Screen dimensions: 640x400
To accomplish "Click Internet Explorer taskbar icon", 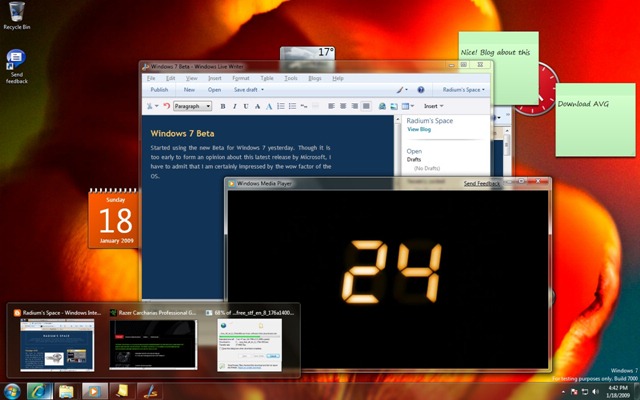I will tap(40, 391).
